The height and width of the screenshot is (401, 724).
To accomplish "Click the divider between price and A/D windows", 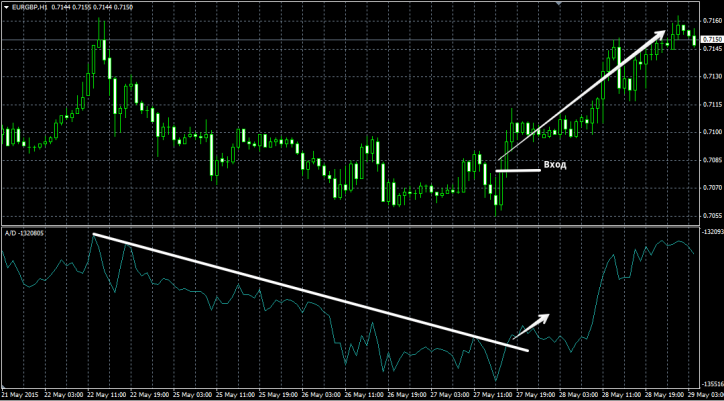I will point(350,226).
